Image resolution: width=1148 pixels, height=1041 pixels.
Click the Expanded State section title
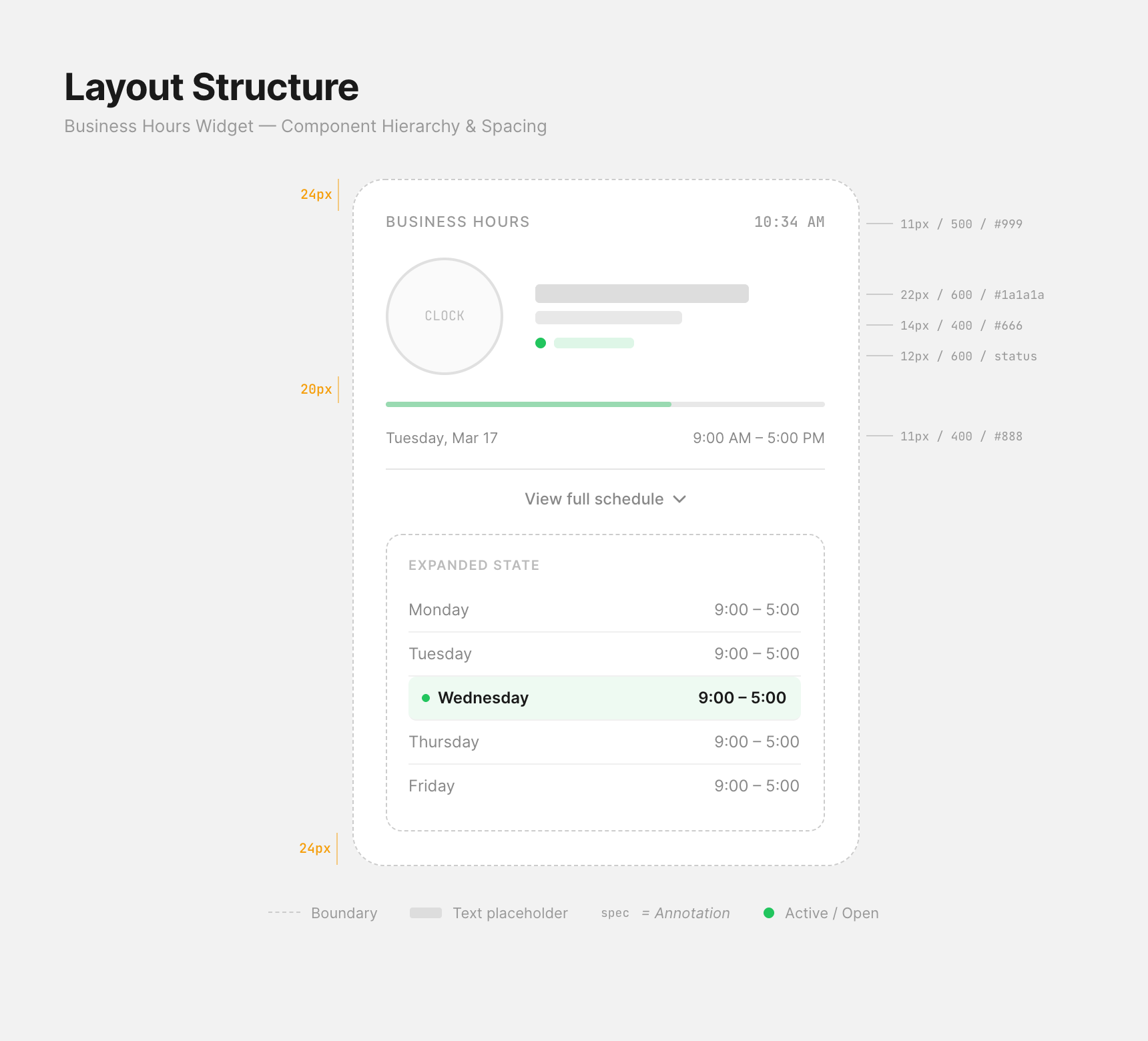point(474,564)
